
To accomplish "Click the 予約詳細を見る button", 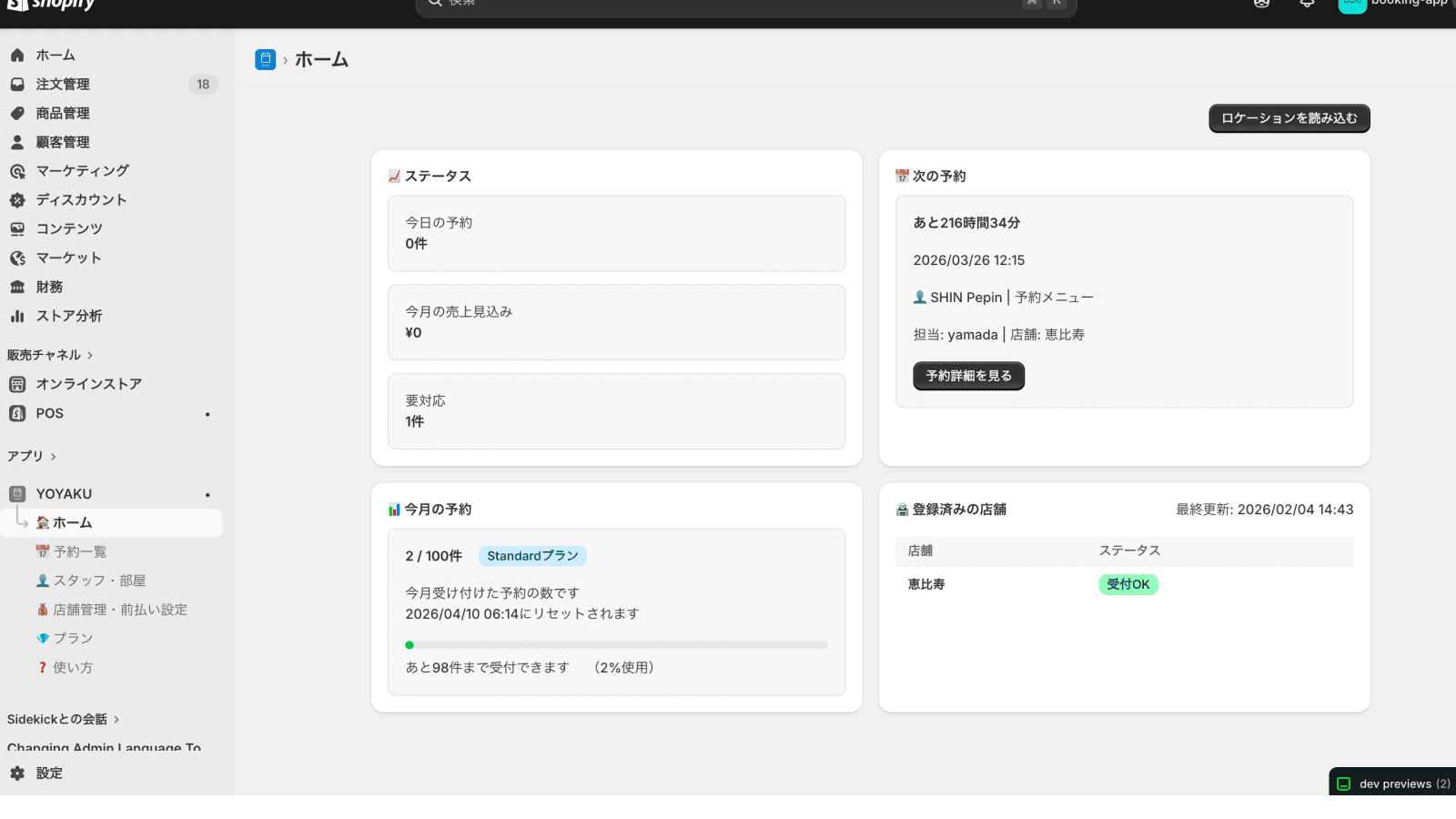I will click(x=968, y=376).
